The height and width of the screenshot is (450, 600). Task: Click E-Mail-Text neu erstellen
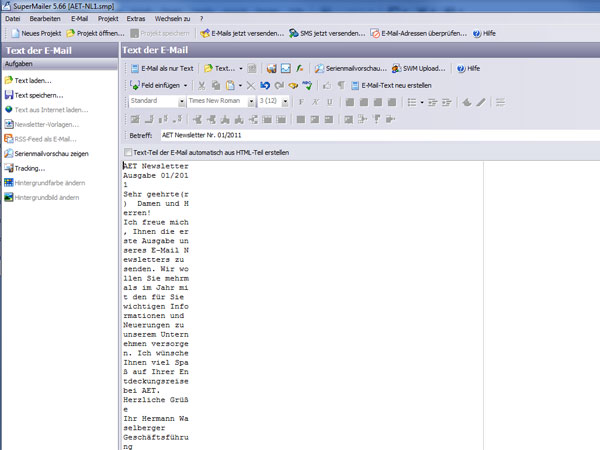click(x=392, y=85)
